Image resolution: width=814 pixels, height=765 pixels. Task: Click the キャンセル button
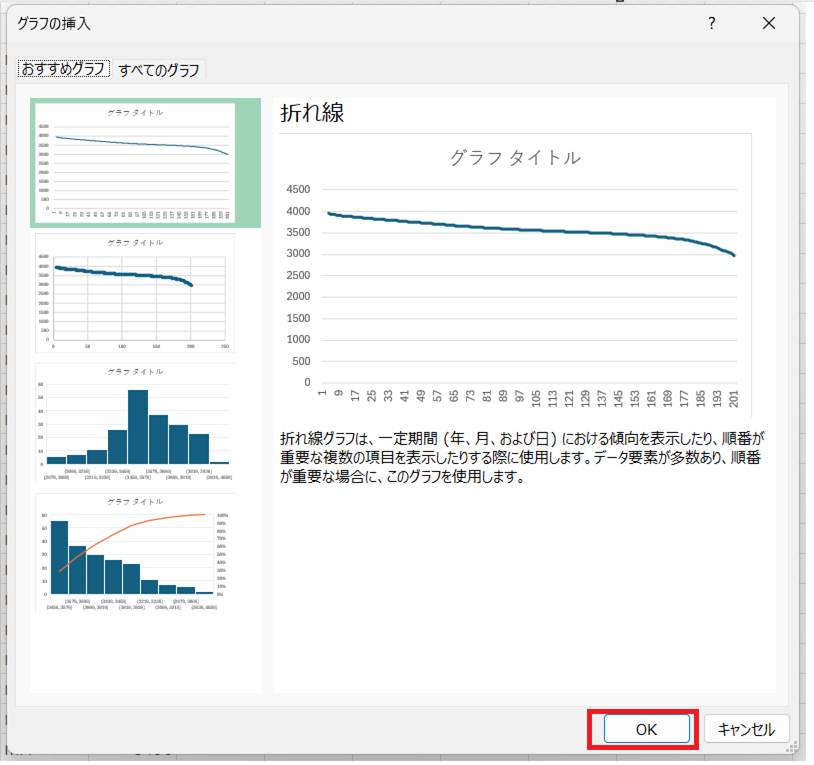(746, 729)
